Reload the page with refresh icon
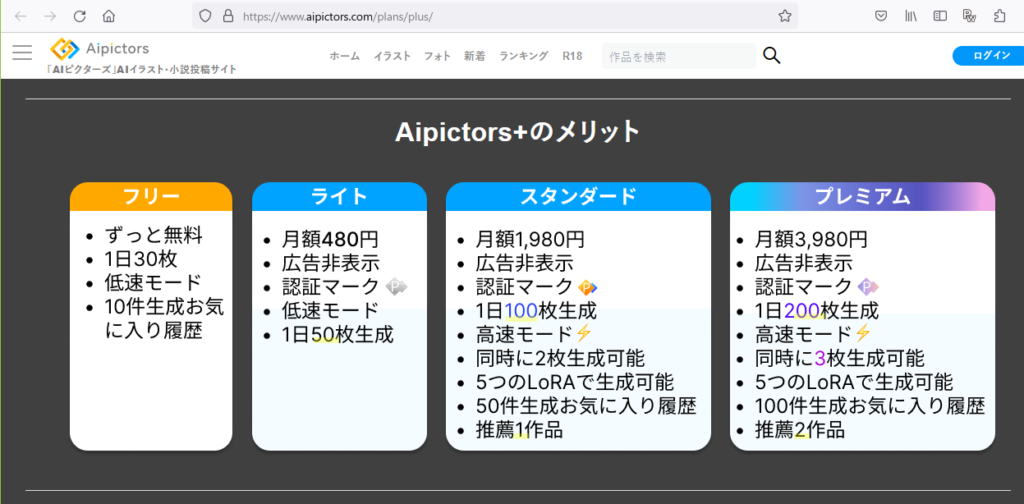 [x=80, y=16]
